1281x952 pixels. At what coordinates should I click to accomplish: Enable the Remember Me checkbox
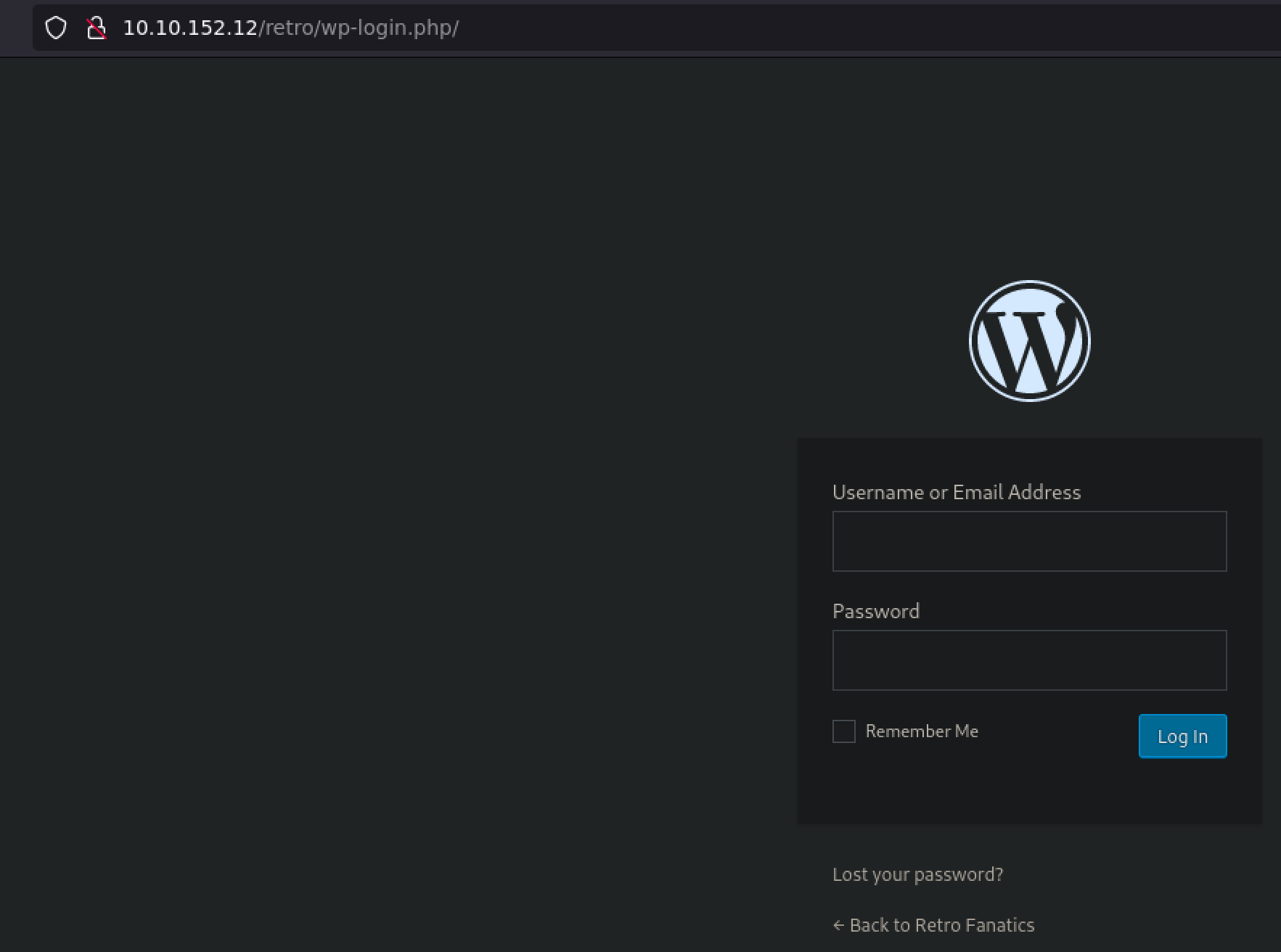click(x=843, y=731)
